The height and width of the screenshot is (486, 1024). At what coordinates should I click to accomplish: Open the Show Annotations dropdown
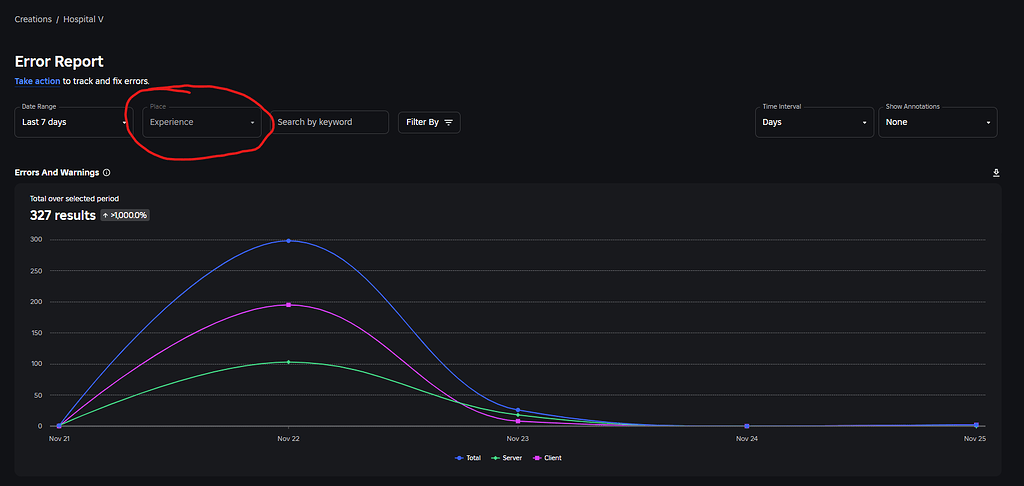tap(938, 122)
